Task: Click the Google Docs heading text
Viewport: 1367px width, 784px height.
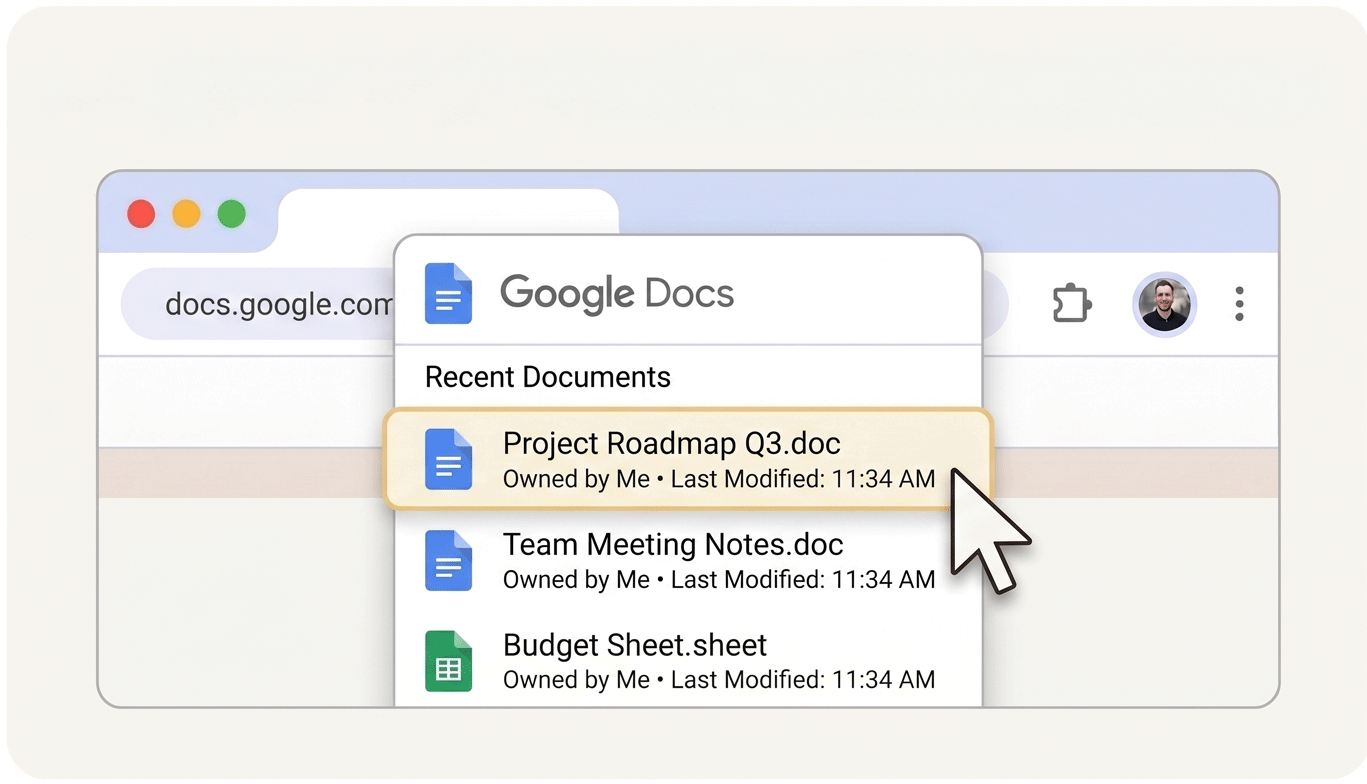Action: point(617,294)
